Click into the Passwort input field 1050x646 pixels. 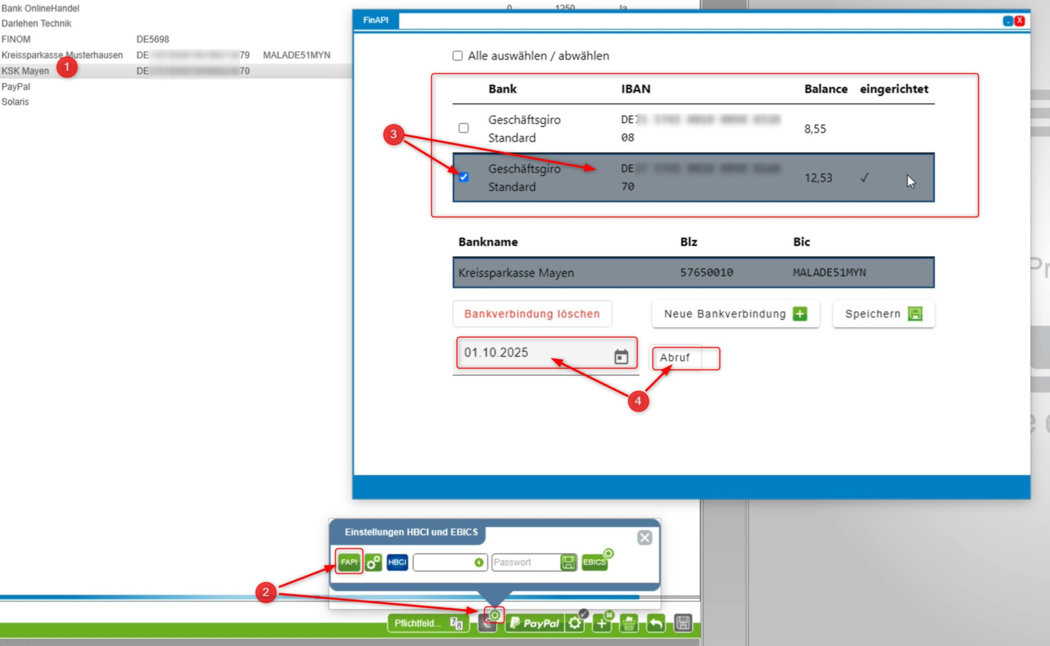click(x=525, y=563)
